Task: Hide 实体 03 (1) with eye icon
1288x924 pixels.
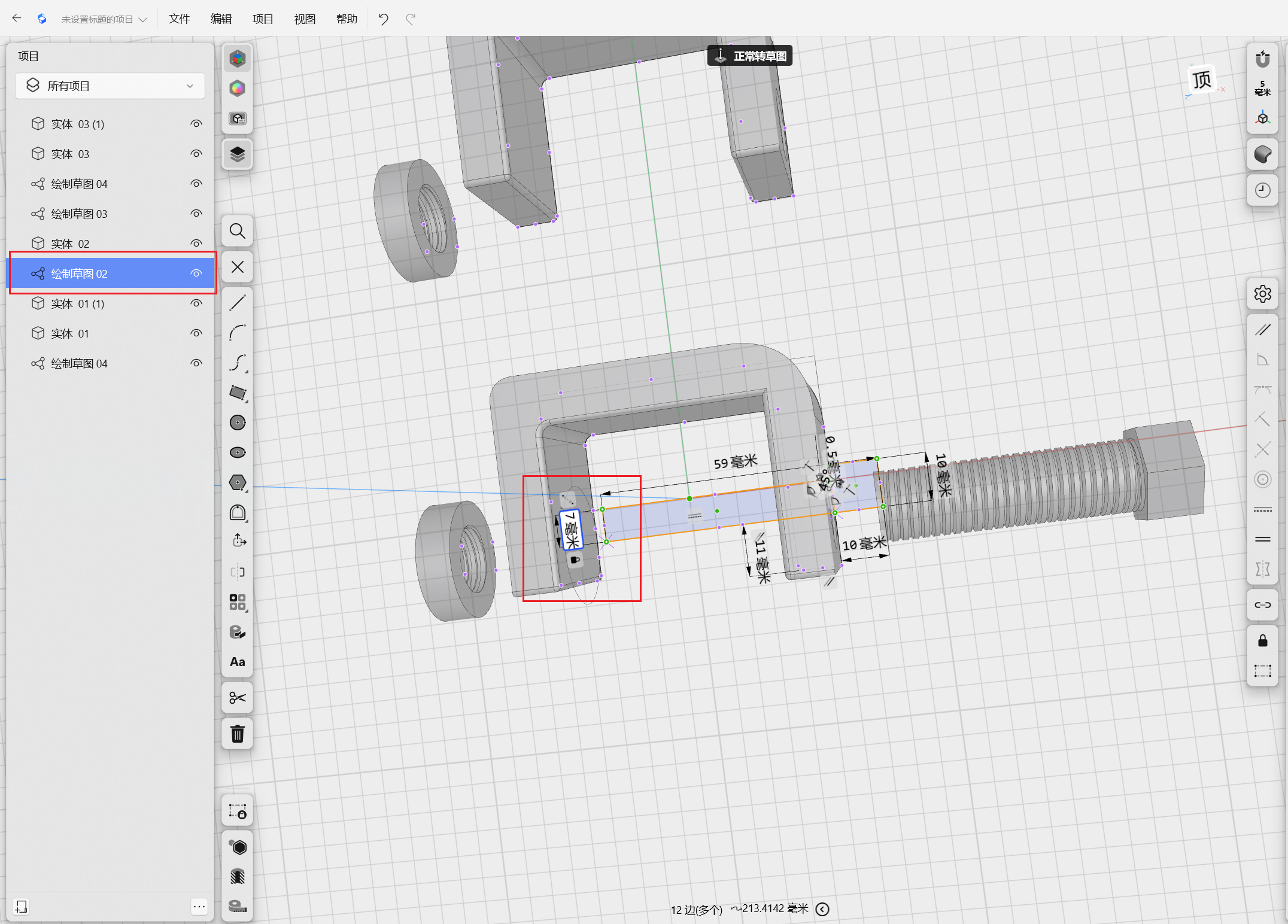Action: pos(196,124)
